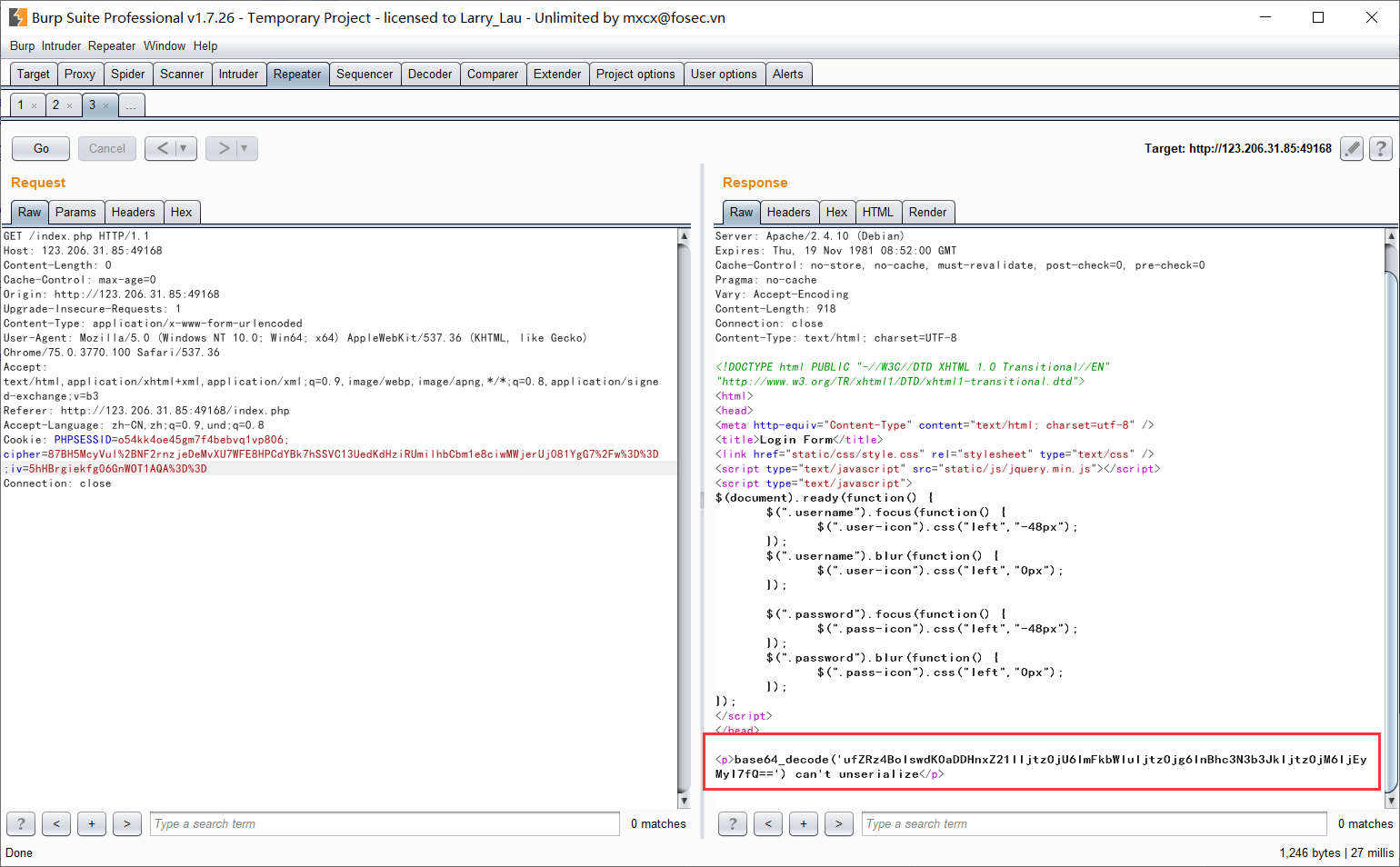The width and height of the screenshot is (1400, 867).
Task: Click the Cancel button
Action: click(107, 148)
